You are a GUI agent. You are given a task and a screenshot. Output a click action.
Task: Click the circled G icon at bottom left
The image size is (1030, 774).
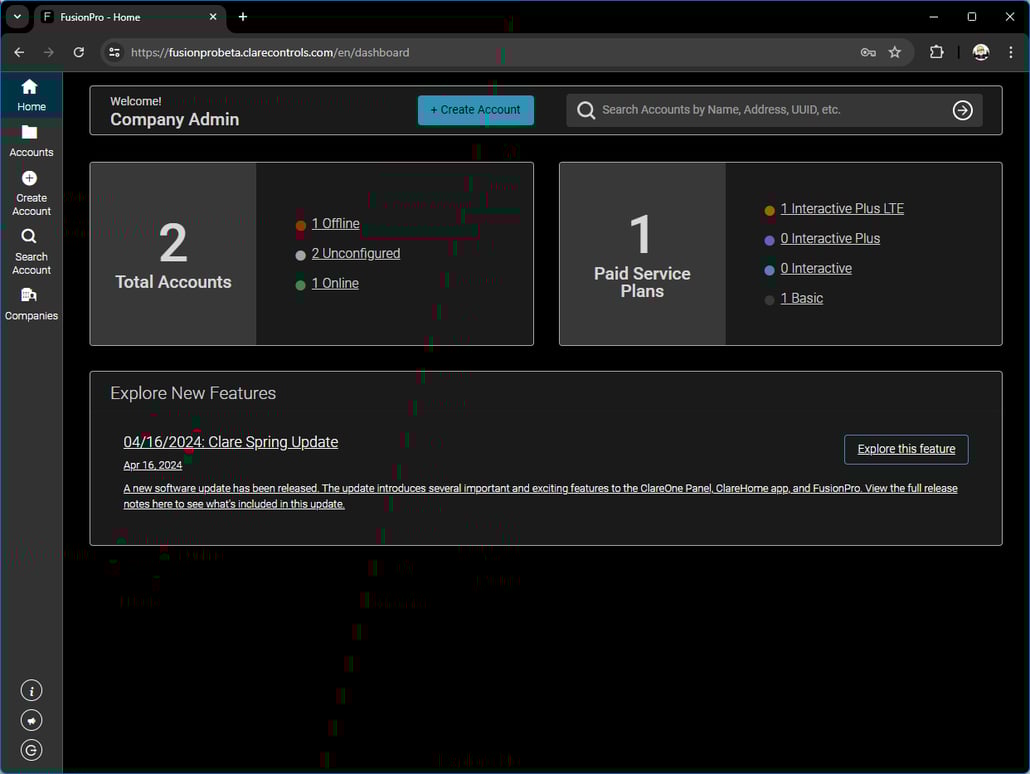(x=31, y=750)
